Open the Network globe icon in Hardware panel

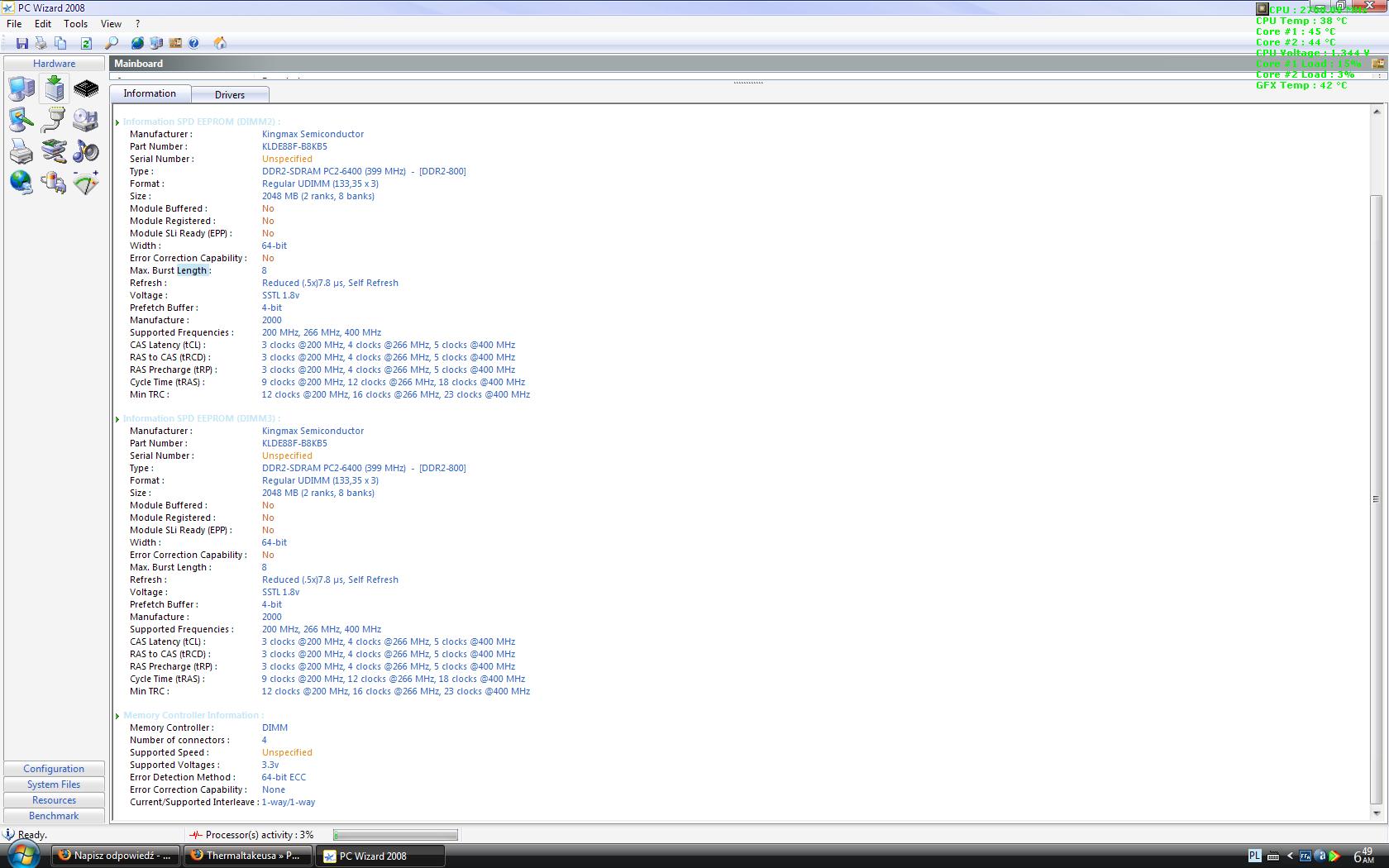(x=21, y=182)
